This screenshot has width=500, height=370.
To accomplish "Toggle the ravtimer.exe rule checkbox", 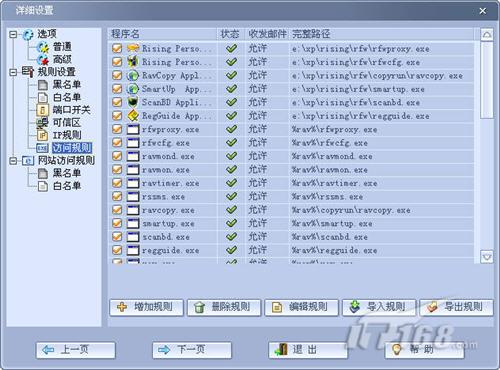I will [x=117, y=183].
